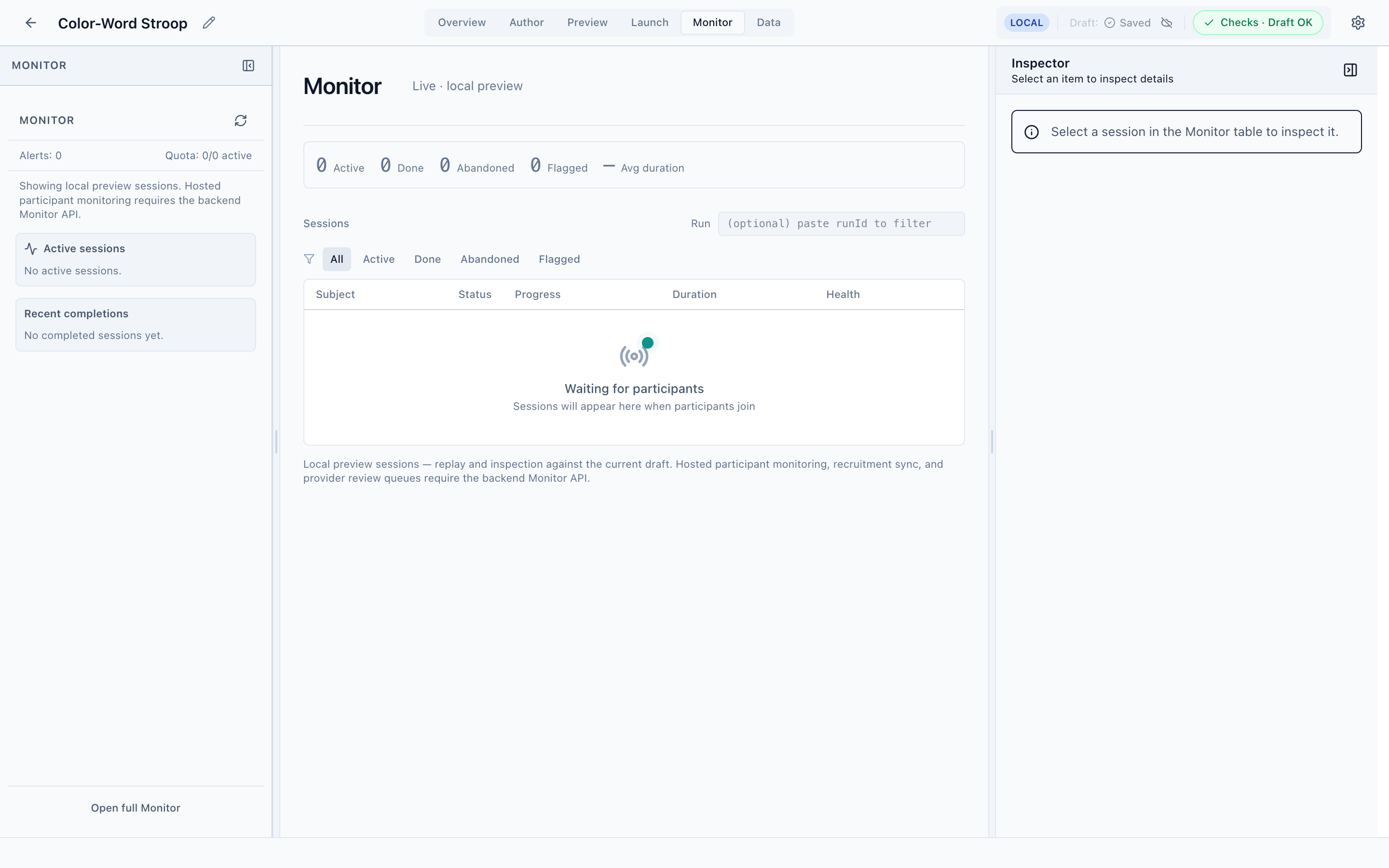Open the Preview tab

(x=587, y=22)
